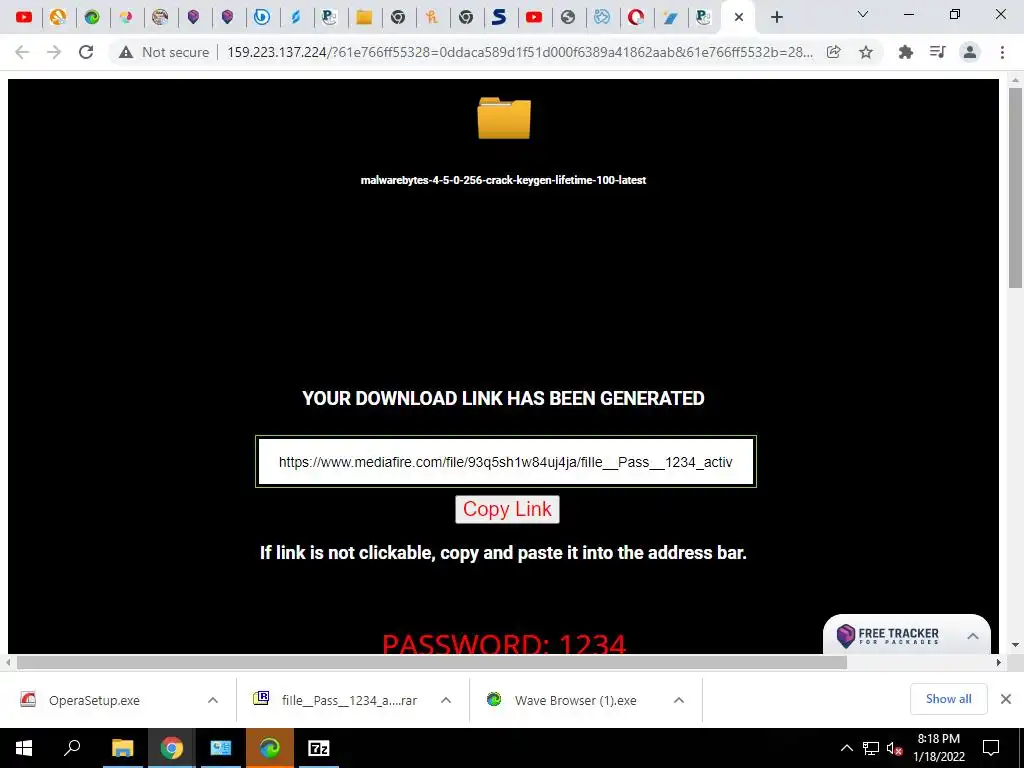This screenshot has height=768, width=1024.
Task: Open 7-Zip from the taskbar
Action: pos(319,748)
